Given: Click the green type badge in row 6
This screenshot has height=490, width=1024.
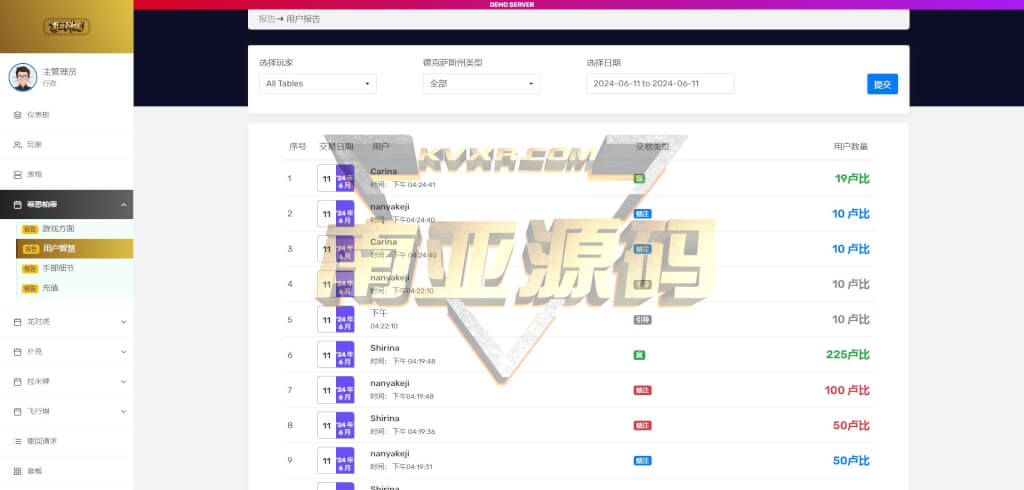Looking at the screenshot, I should 639,355.
